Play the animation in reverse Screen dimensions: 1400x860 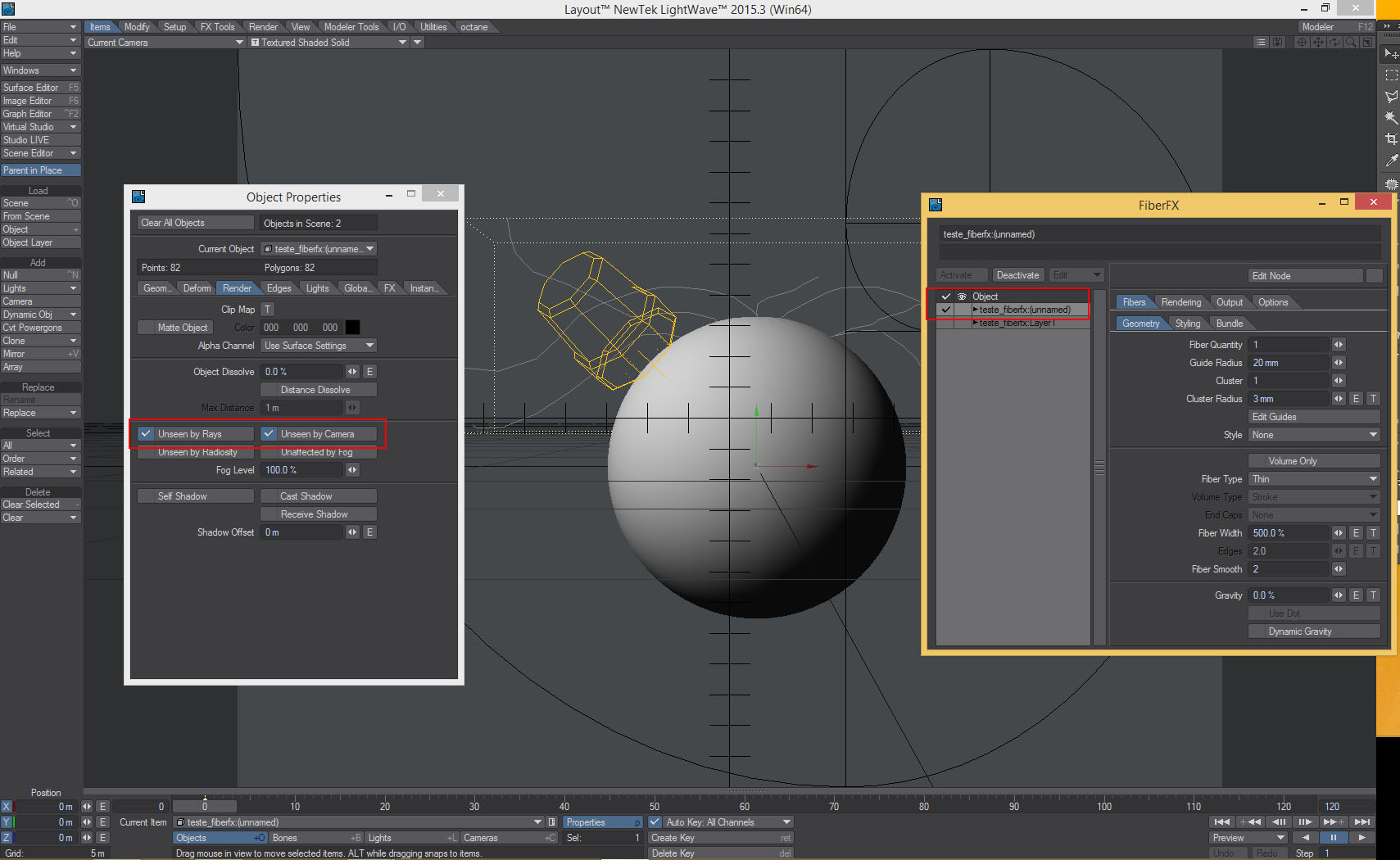tap(1305, 838)
